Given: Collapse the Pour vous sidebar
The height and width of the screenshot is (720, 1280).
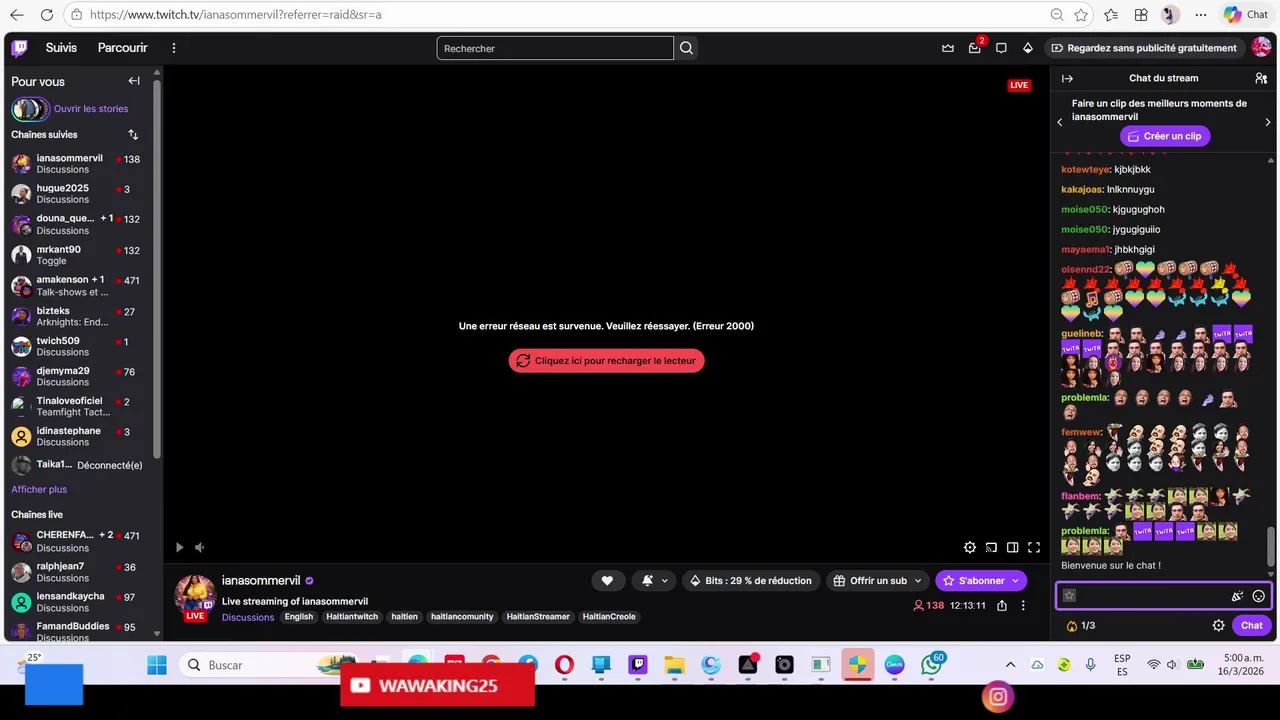Looking at the screenshot, I should click(134, 81).
